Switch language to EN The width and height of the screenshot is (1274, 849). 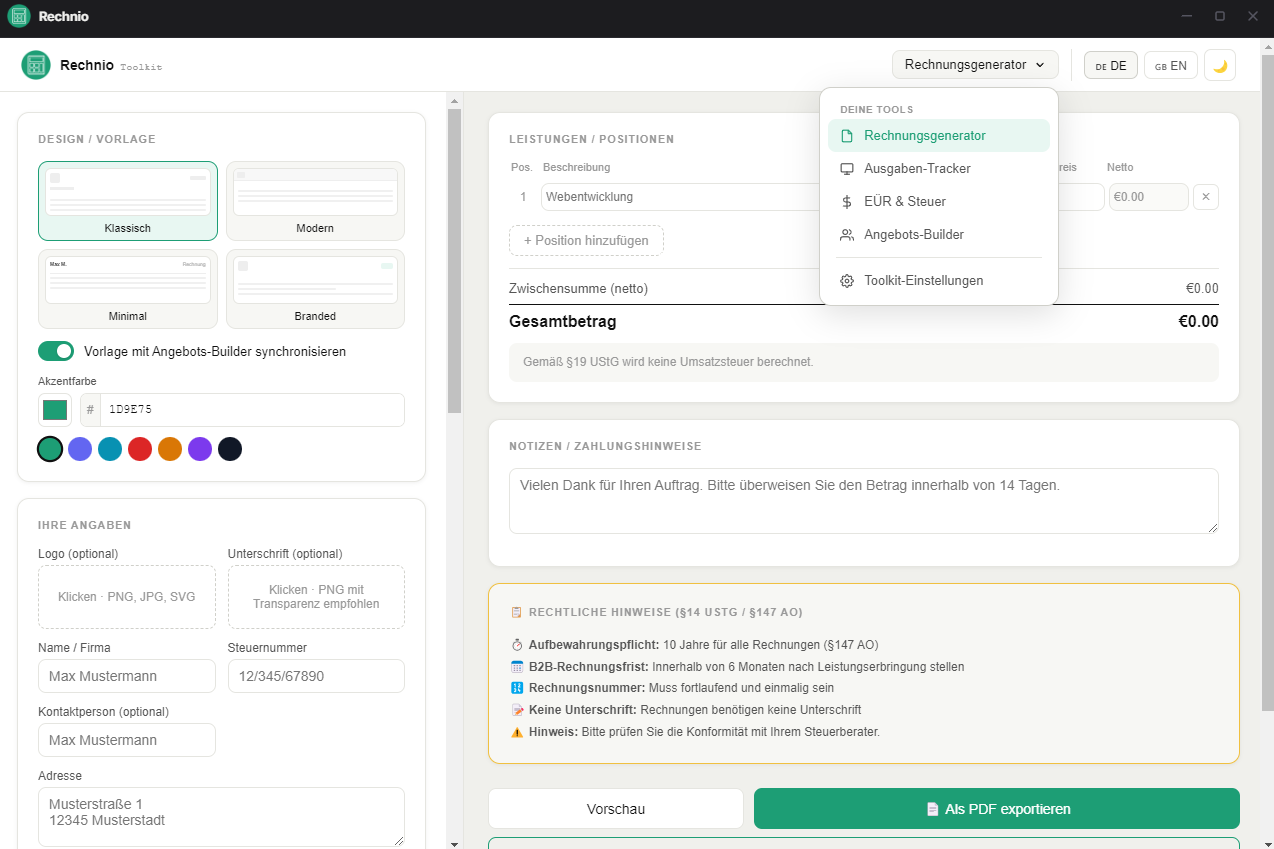(x=1171, y=66)
